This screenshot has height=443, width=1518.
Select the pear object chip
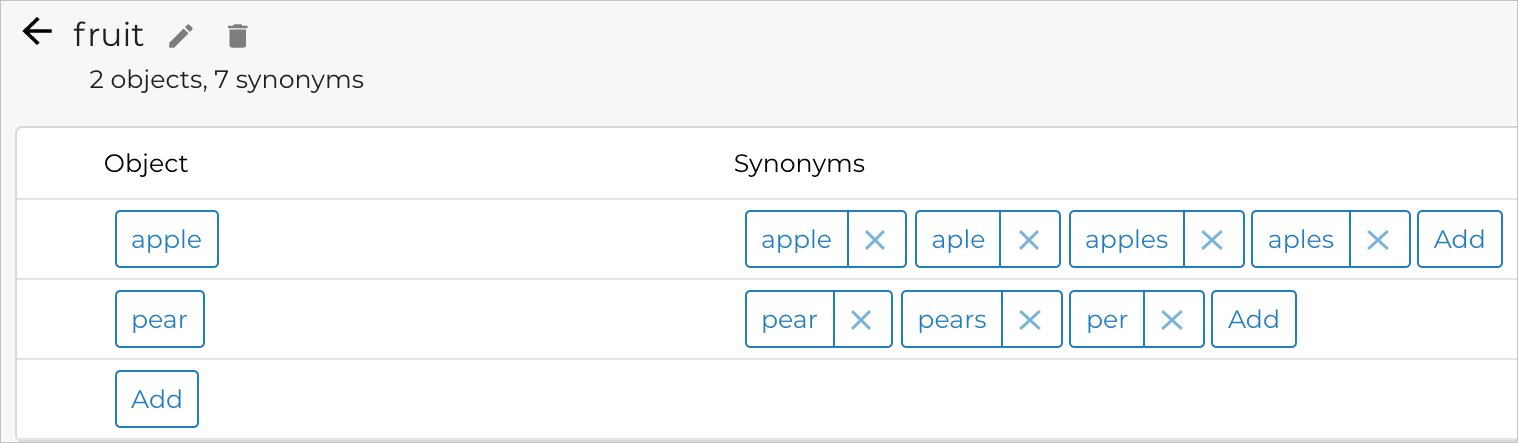coord(160,320)
